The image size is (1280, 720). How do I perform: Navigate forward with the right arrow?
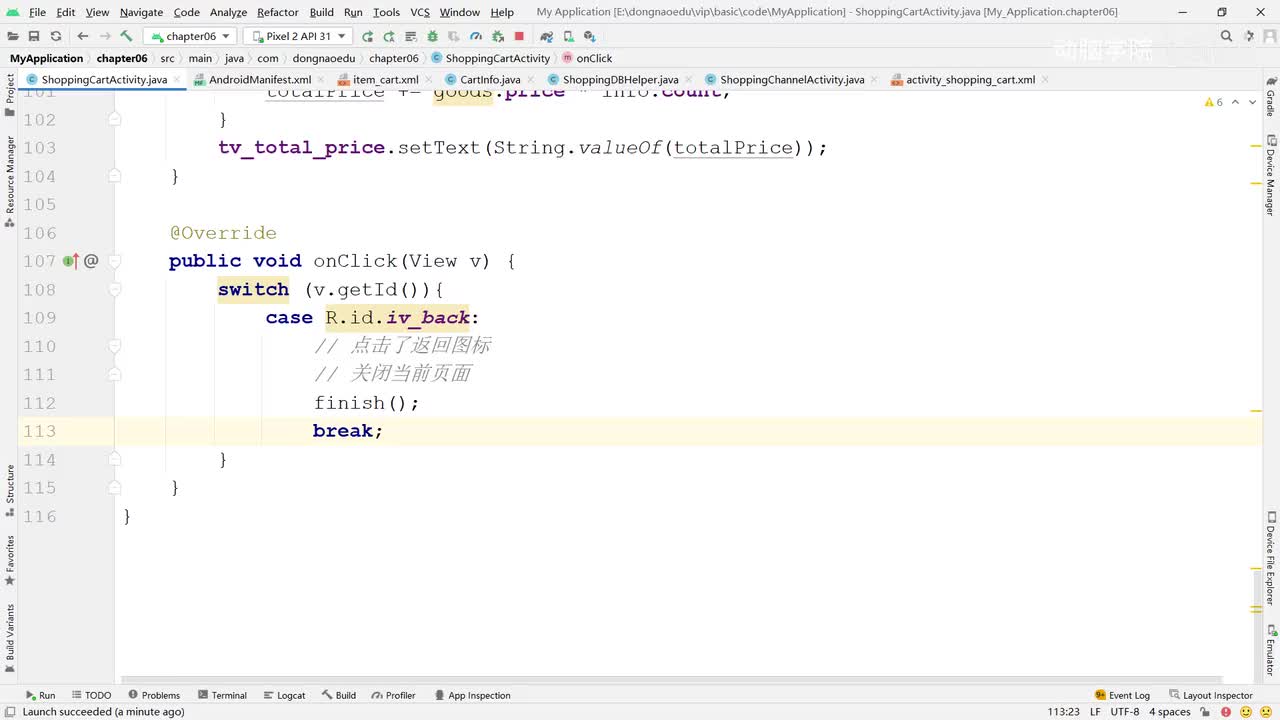click(105, 36)
